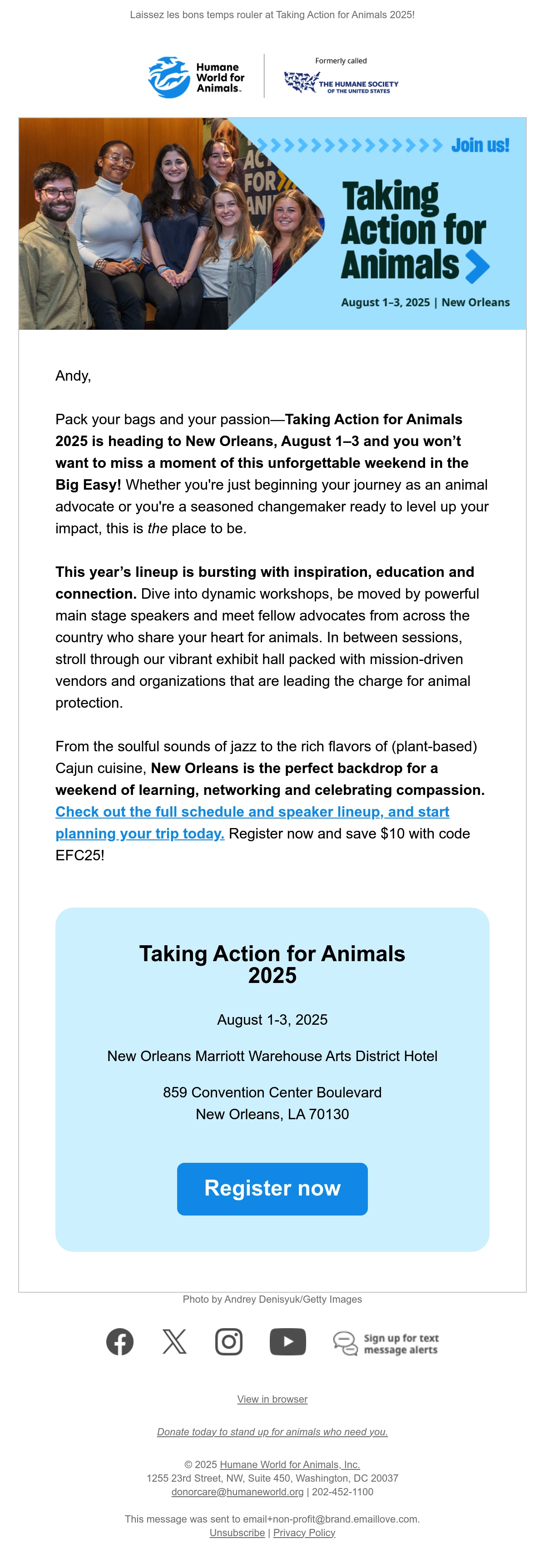Open the X social icon
The image size is (545, 1568).
click(x=175, y=1341)
